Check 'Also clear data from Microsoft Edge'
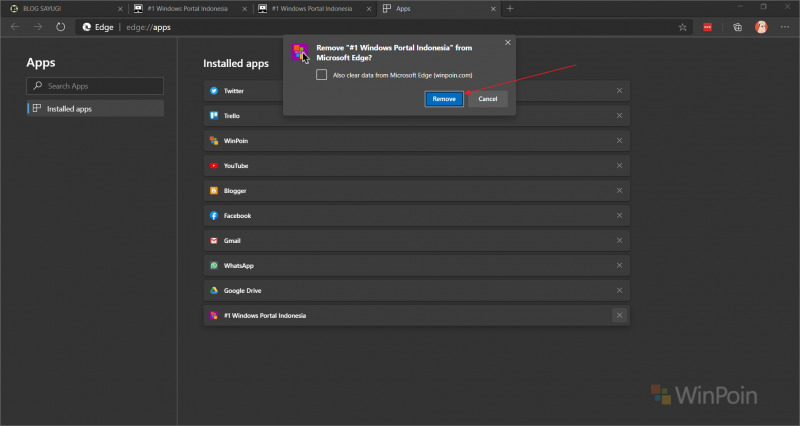Image resolution: width=800 pixels, height=426 pixels. pyautogui.click(x=321, y=75)
